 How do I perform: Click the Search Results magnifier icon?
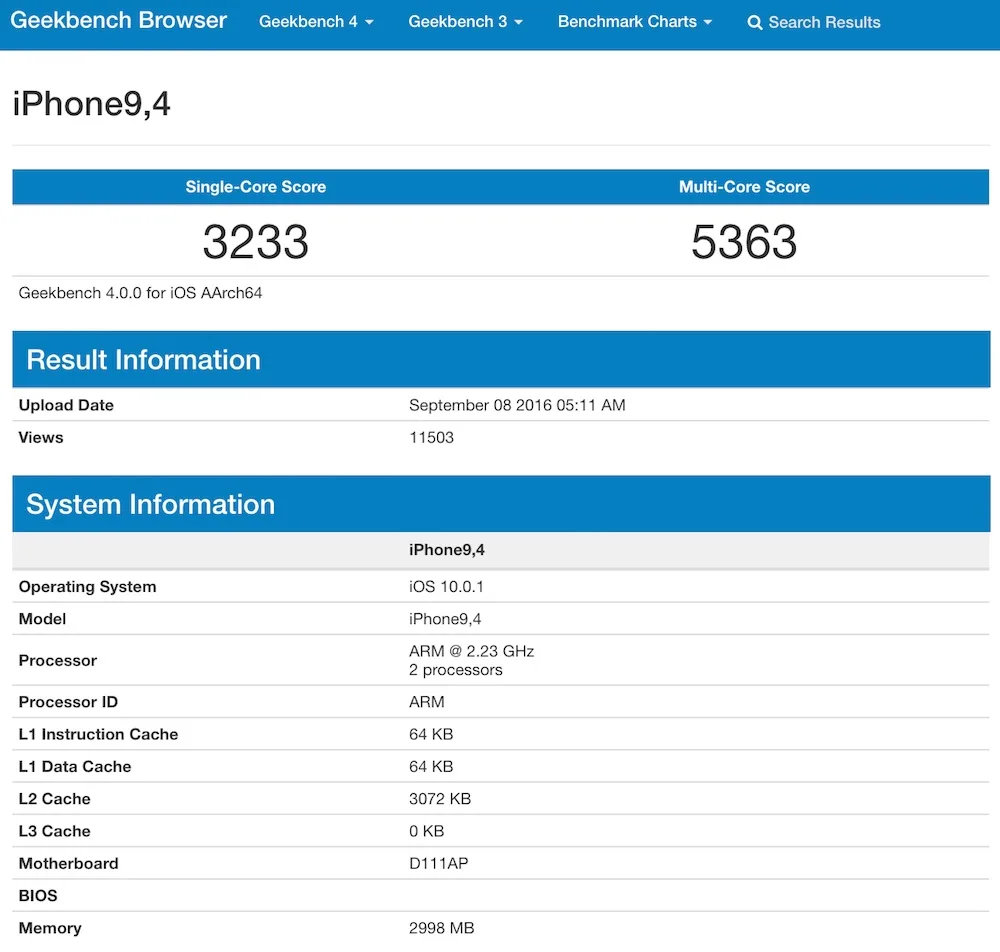coord(754,23)
